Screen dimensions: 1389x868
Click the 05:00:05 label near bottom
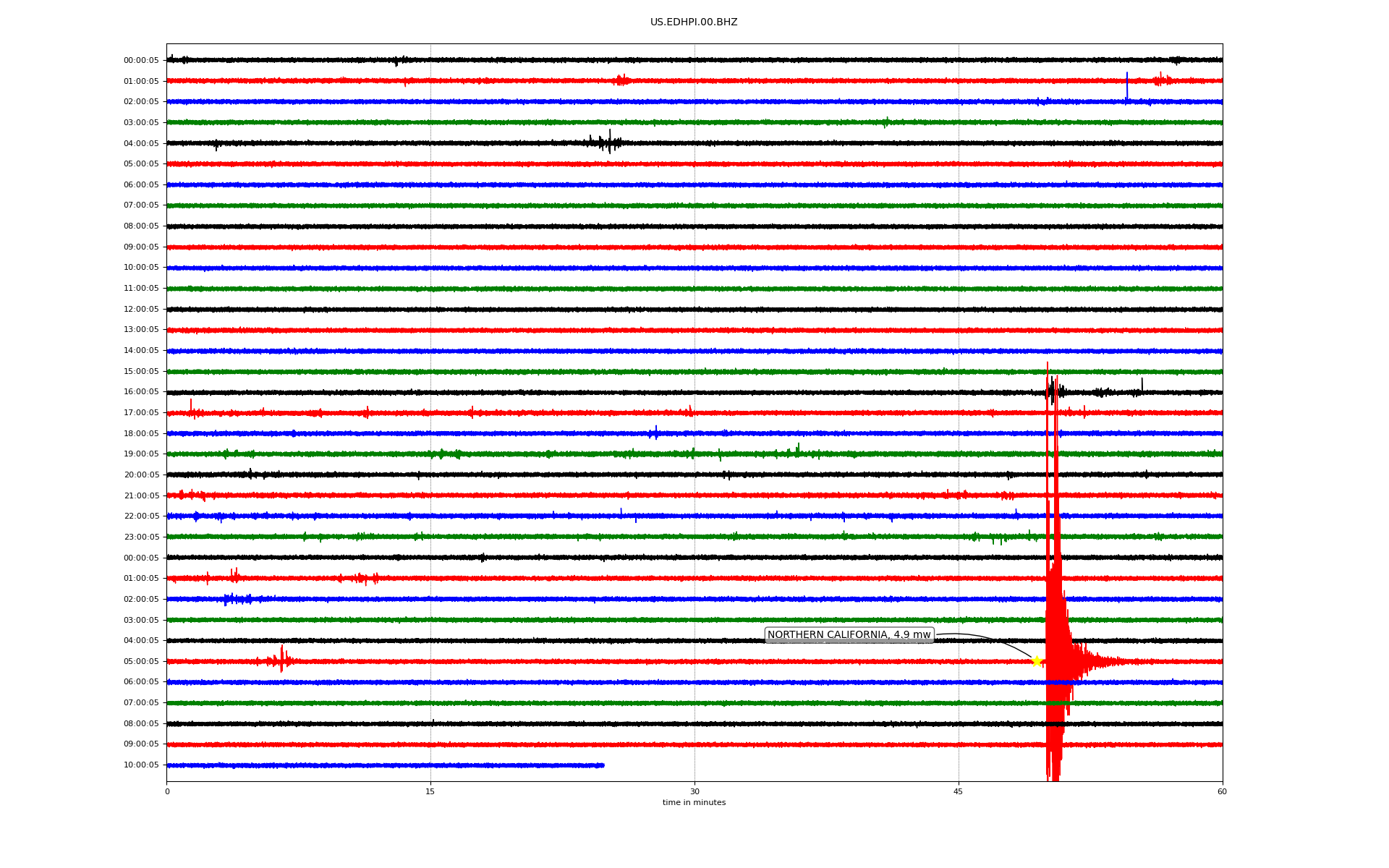pos(141,661)
